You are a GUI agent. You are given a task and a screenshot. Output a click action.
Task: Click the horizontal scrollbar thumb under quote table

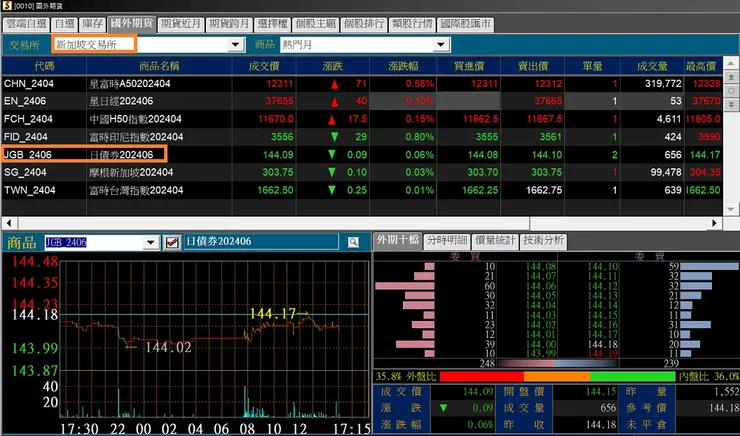pyautogui.click(x=274, y=223)
